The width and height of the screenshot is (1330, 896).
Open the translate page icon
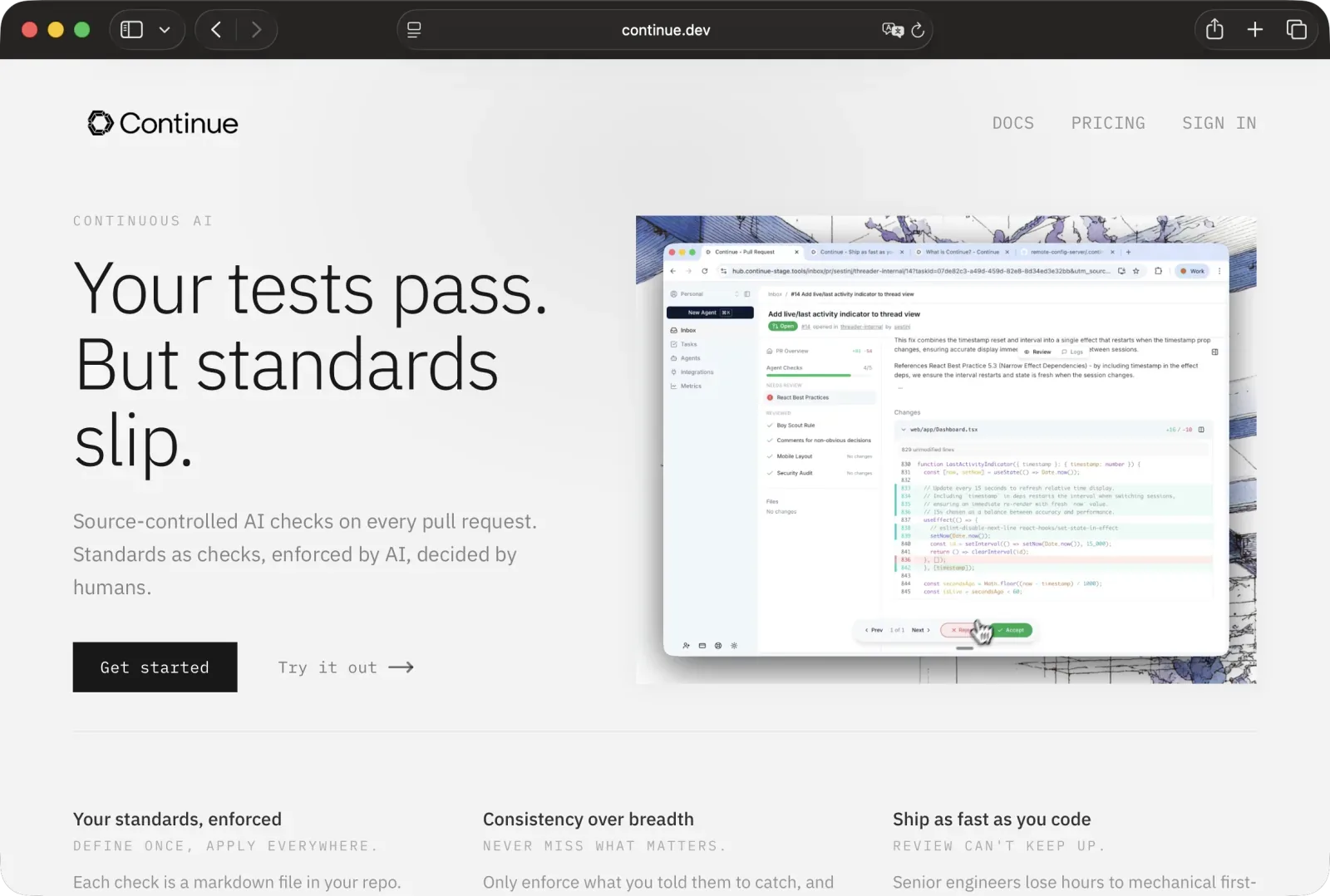coord(893,30)
